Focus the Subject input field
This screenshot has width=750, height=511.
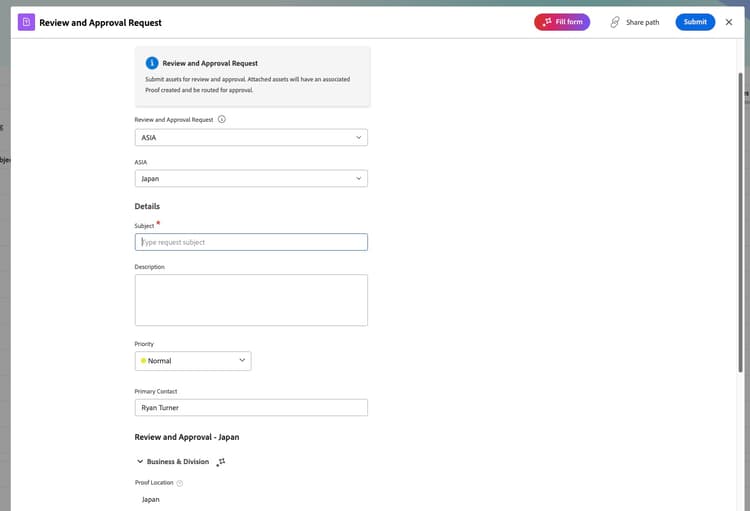click(251, 242)
